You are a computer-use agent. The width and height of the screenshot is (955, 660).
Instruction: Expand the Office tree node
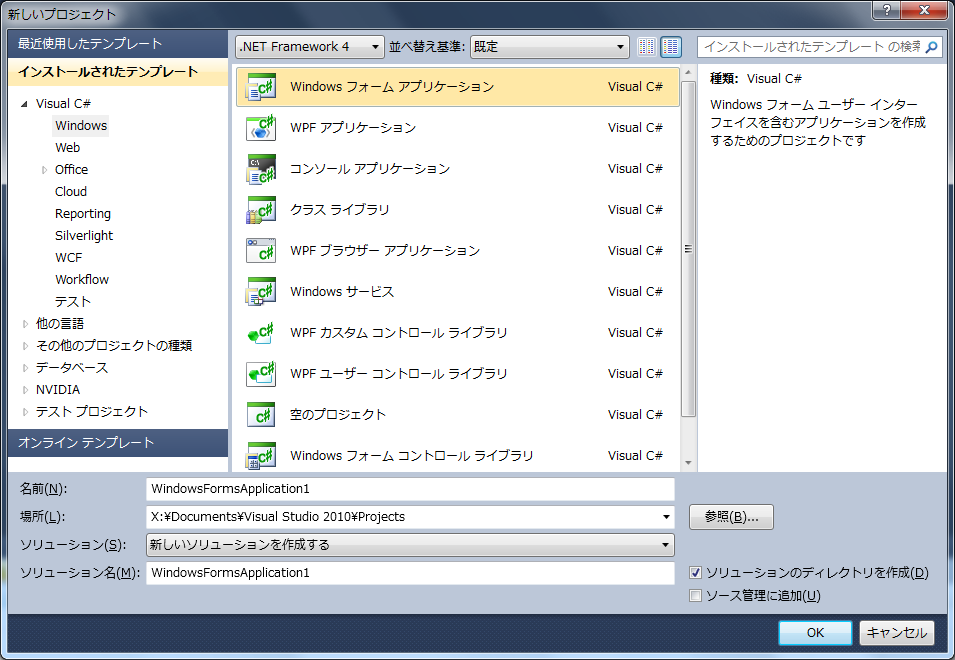pyautogui.click(x=44, y=170)
